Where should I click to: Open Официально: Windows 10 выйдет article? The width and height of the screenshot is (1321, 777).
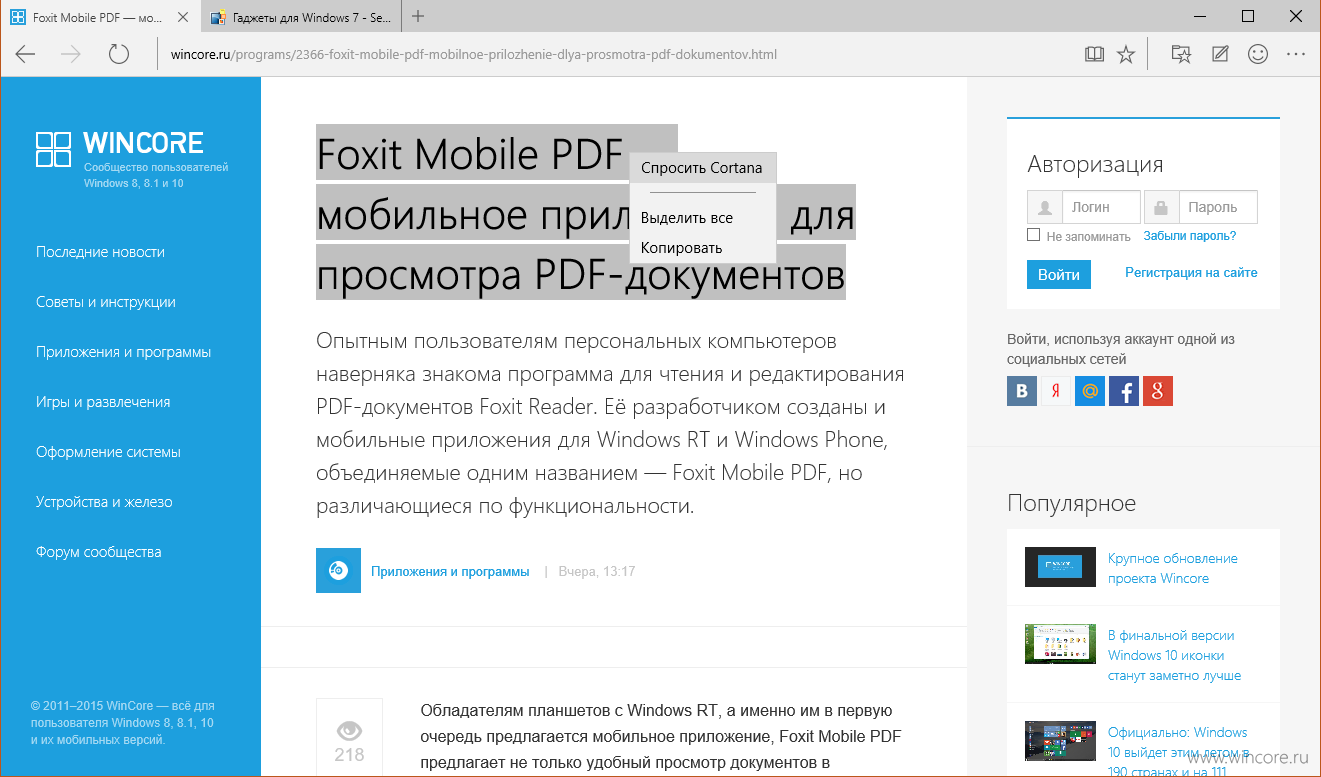coord(1178,752)
